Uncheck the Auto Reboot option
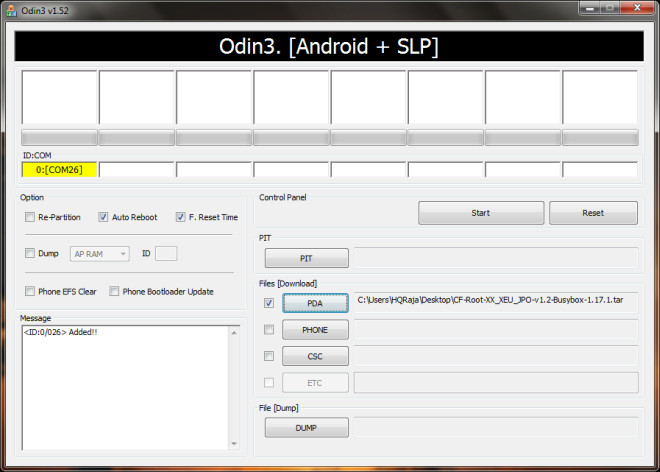This screenshot has height=472, width=660. [x=103, y=217]
